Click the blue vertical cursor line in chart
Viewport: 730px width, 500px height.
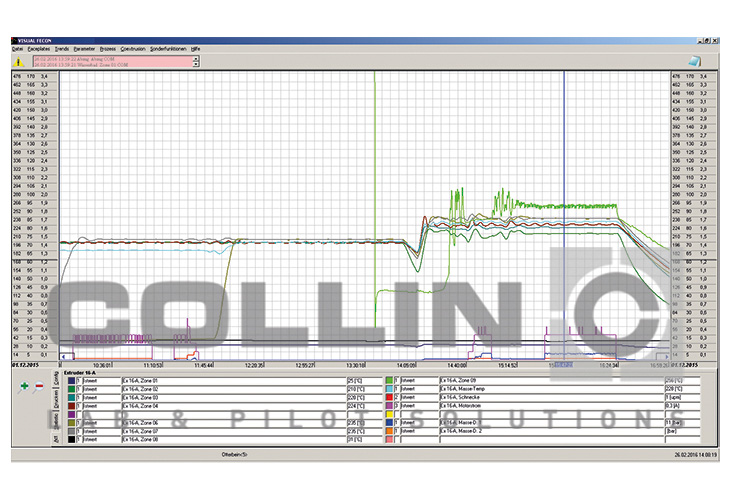(x=564, y=214)
